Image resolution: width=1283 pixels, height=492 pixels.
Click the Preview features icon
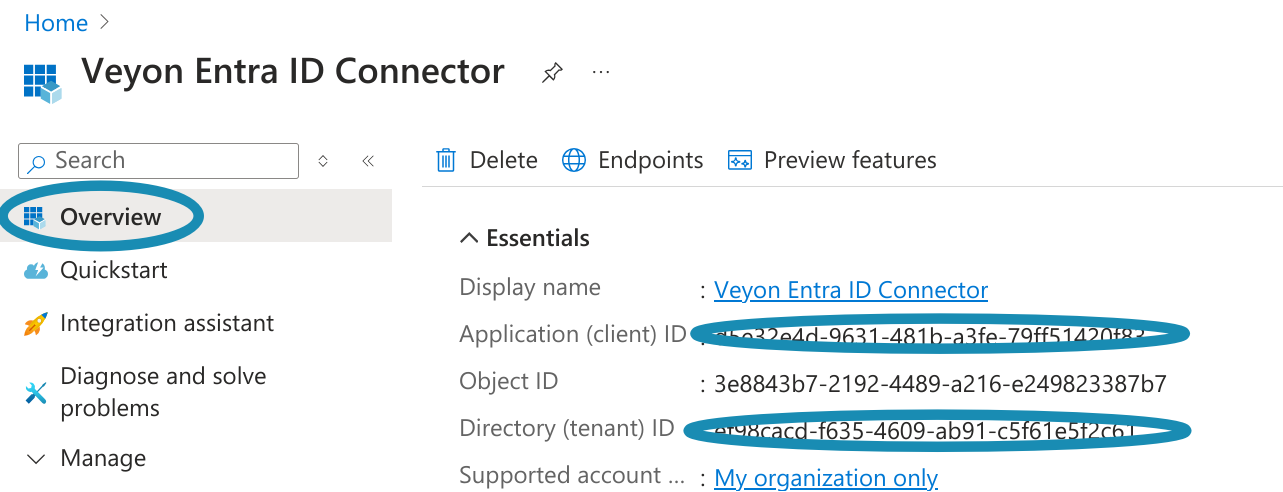pos(740,160)
